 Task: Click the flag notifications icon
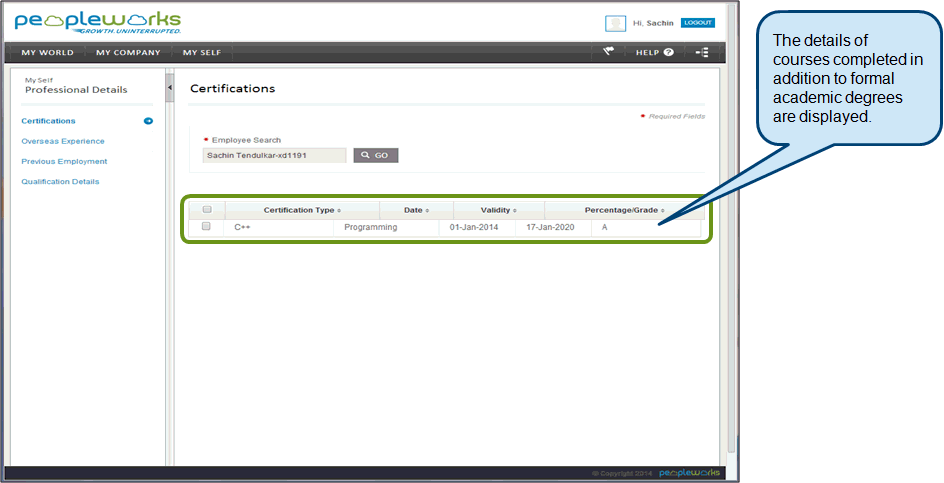tap(608, 52)
